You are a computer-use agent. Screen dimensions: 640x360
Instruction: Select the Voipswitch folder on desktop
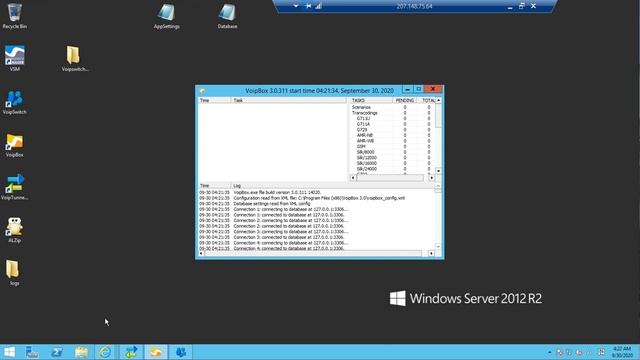[75, 58]
